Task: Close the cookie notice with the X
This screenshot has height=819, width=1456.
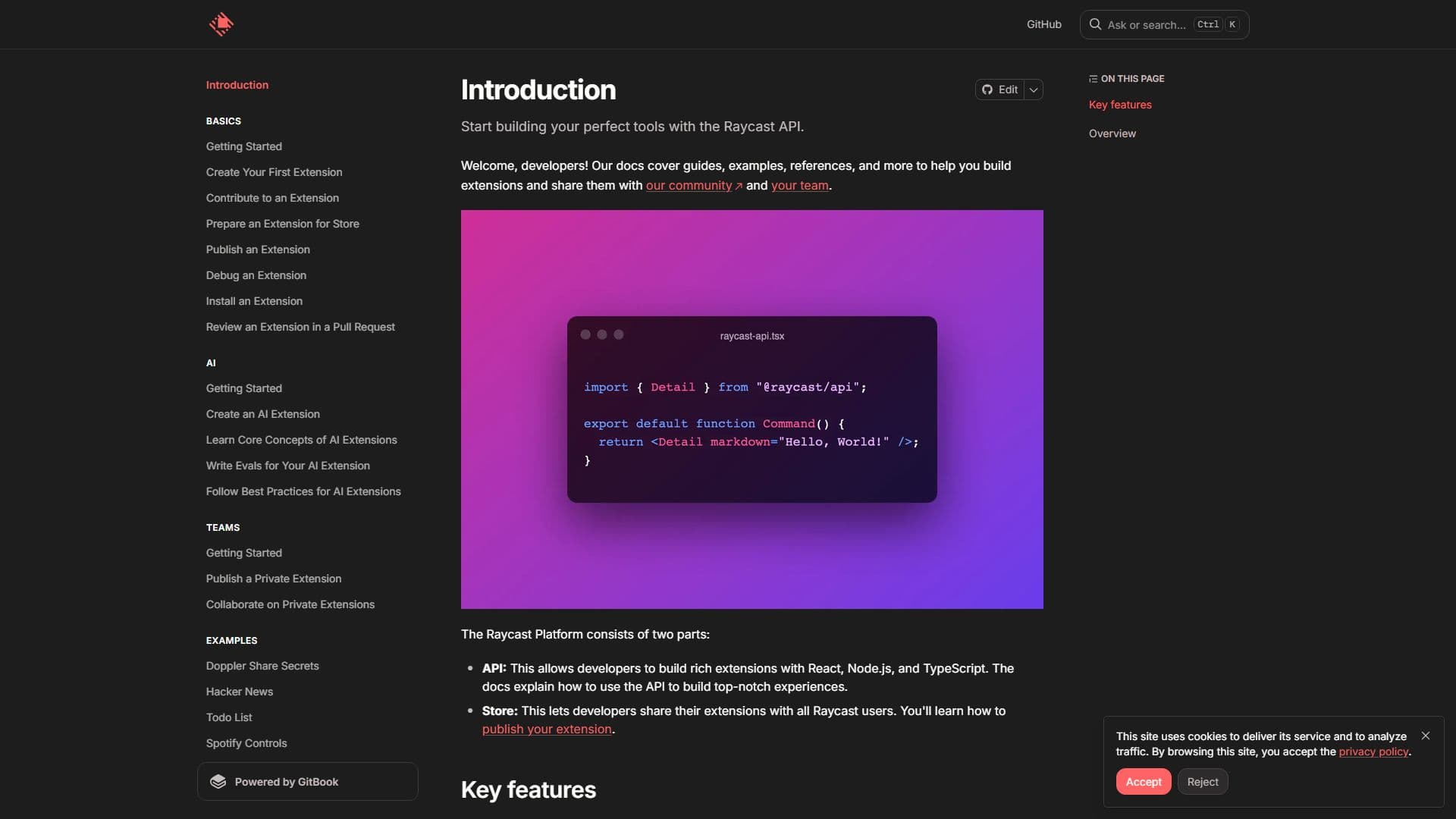Action: (x=1426, y=736)
